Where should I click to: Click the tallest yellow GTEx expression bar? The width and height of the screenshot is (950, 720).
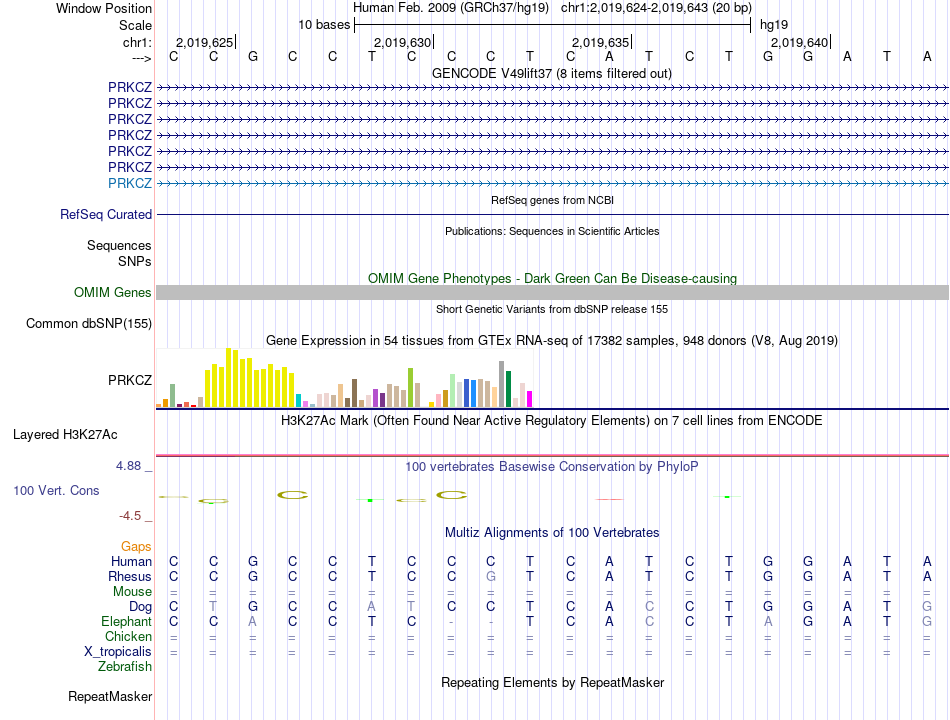[x=229, y=377]
